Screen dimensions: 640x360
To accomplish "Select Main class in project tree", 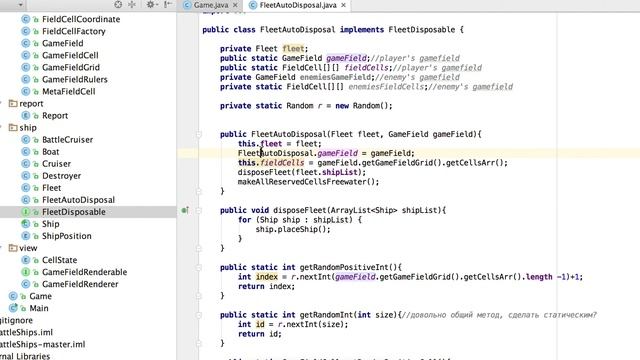I will point(39,308).
